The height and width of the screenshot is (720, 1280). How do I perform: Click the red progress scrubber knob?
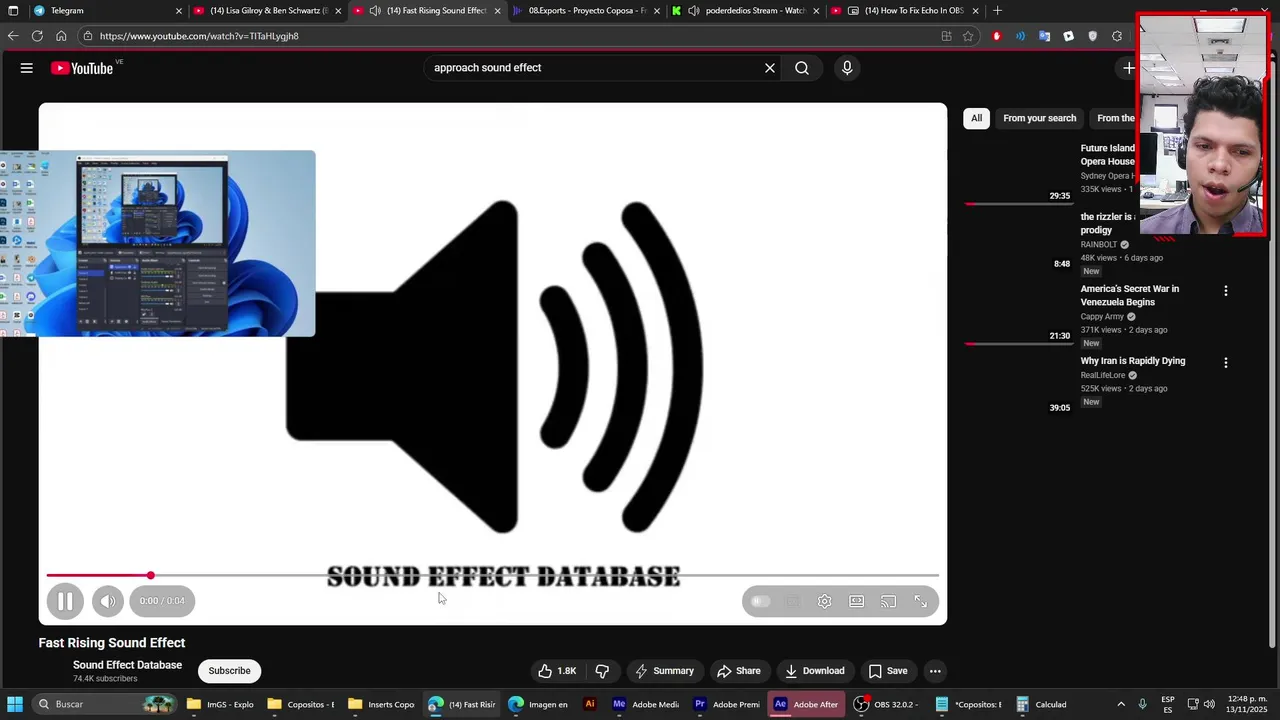point(150,575)
